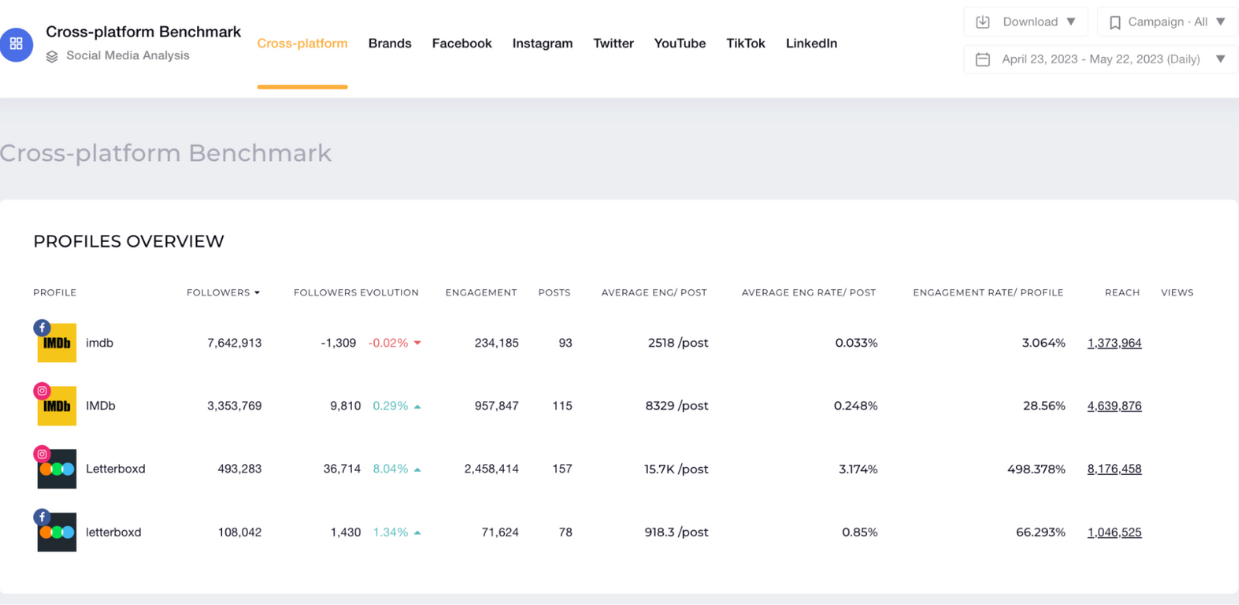Switch to the Facebook tab
This screenshot has height=605, width=1239.
coord(462,43)
